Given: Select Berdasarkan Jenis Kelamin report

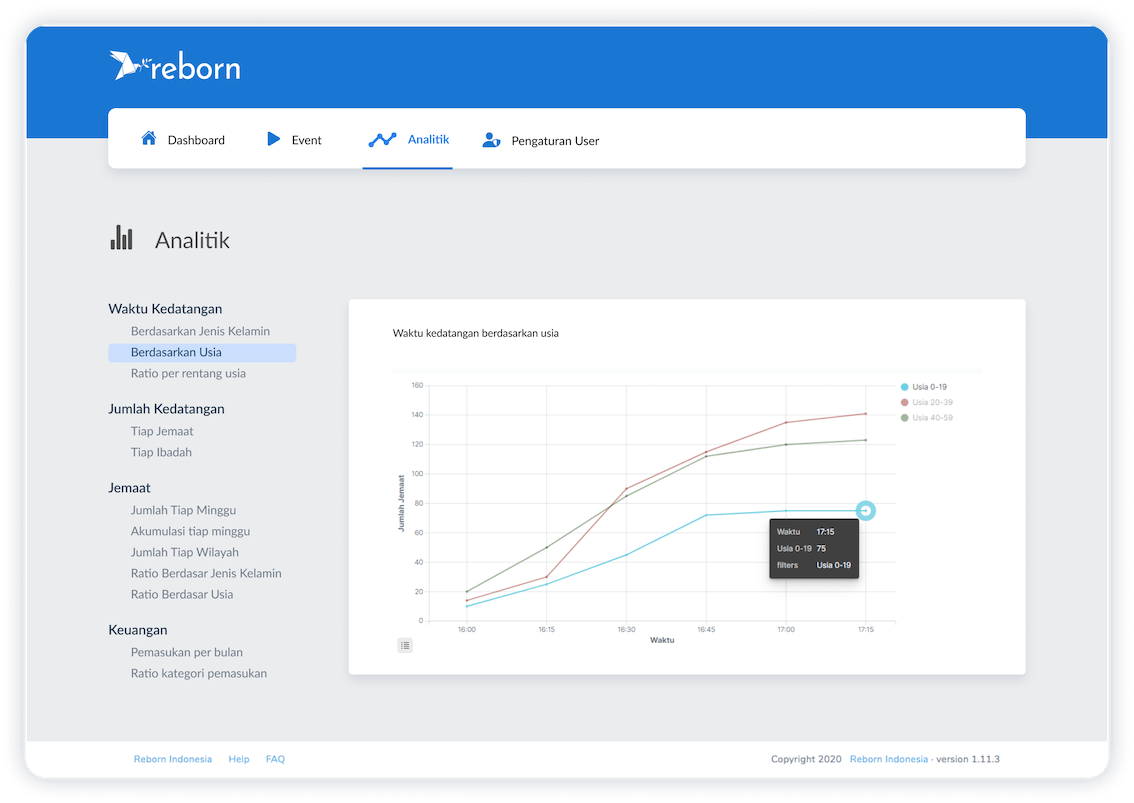Looking at the screenshot, I should click(x=200, y=331).
